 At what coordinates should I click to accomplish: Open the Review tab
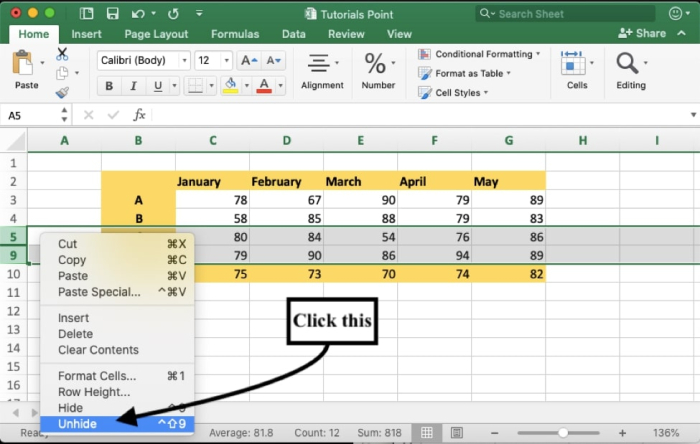346,34
